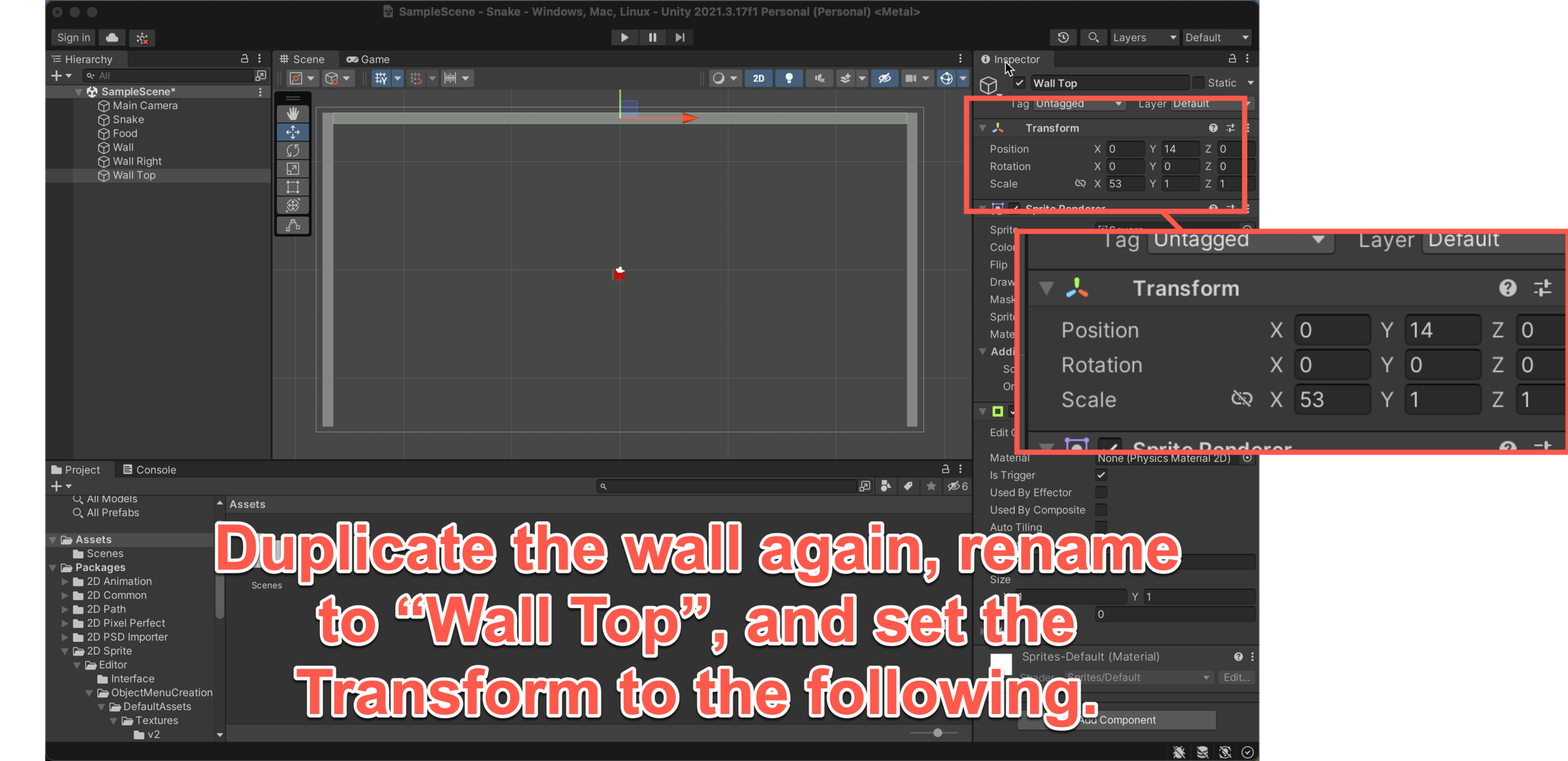Toggle the Static checkbox

[1199, 83]
